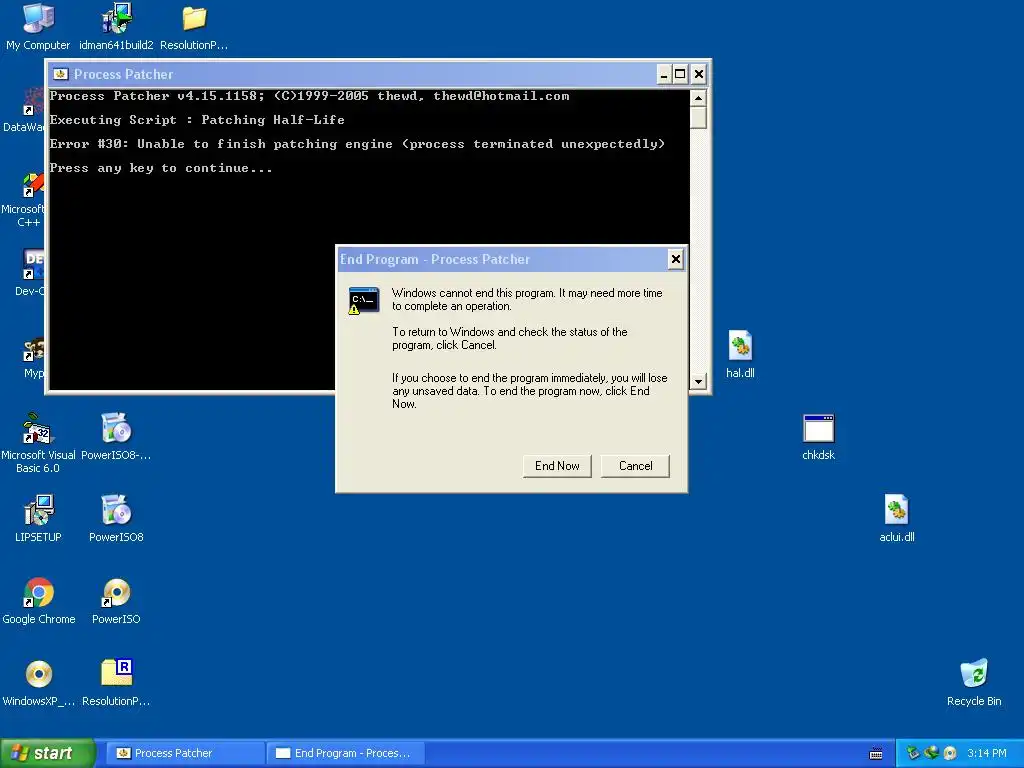Click Cancel in End Program dialog
The image size is (1024, 768).
[x=635, y=466]
